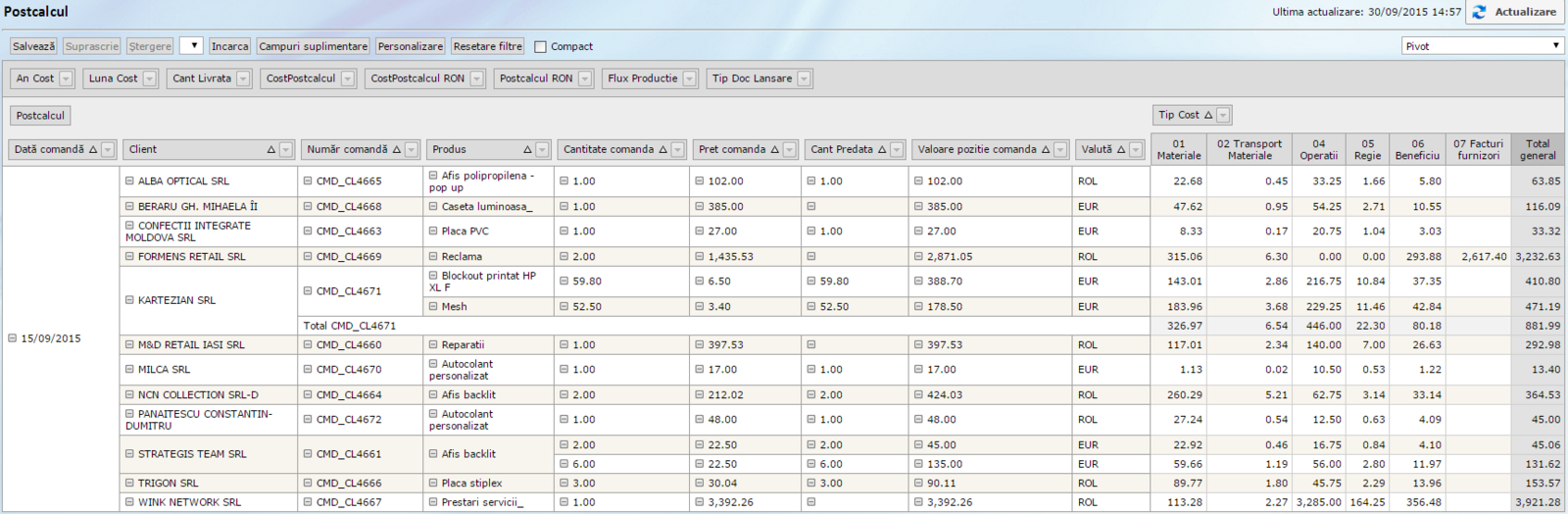Enable the Compact checkbox
Viewport: 1568px width, 514px height.
(x=540, y=47)
